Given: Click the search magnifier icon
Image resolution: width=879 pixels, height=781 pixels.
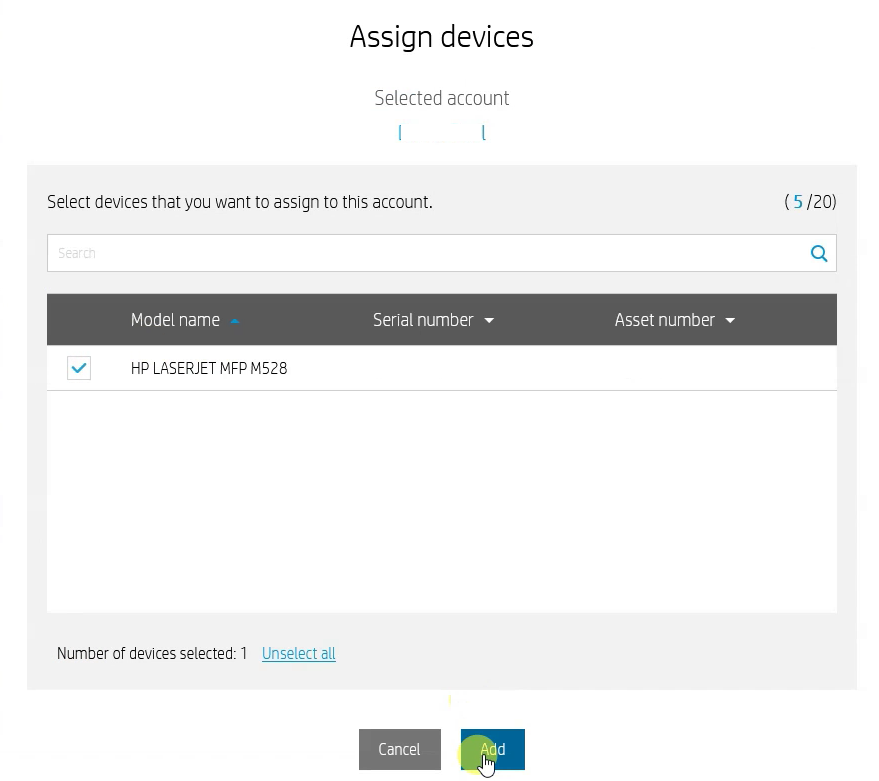Looking at the screenshot, I should coord(818,253).
